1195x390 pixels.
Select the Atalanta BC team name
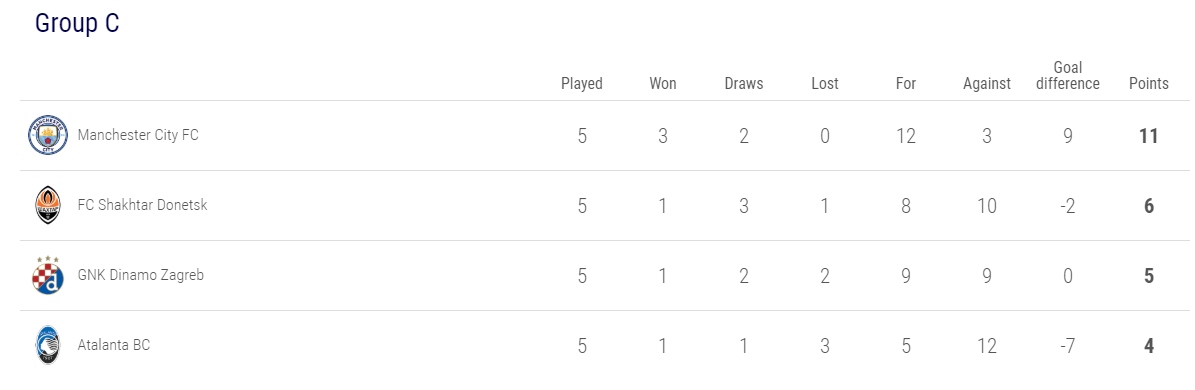[114, 345]
